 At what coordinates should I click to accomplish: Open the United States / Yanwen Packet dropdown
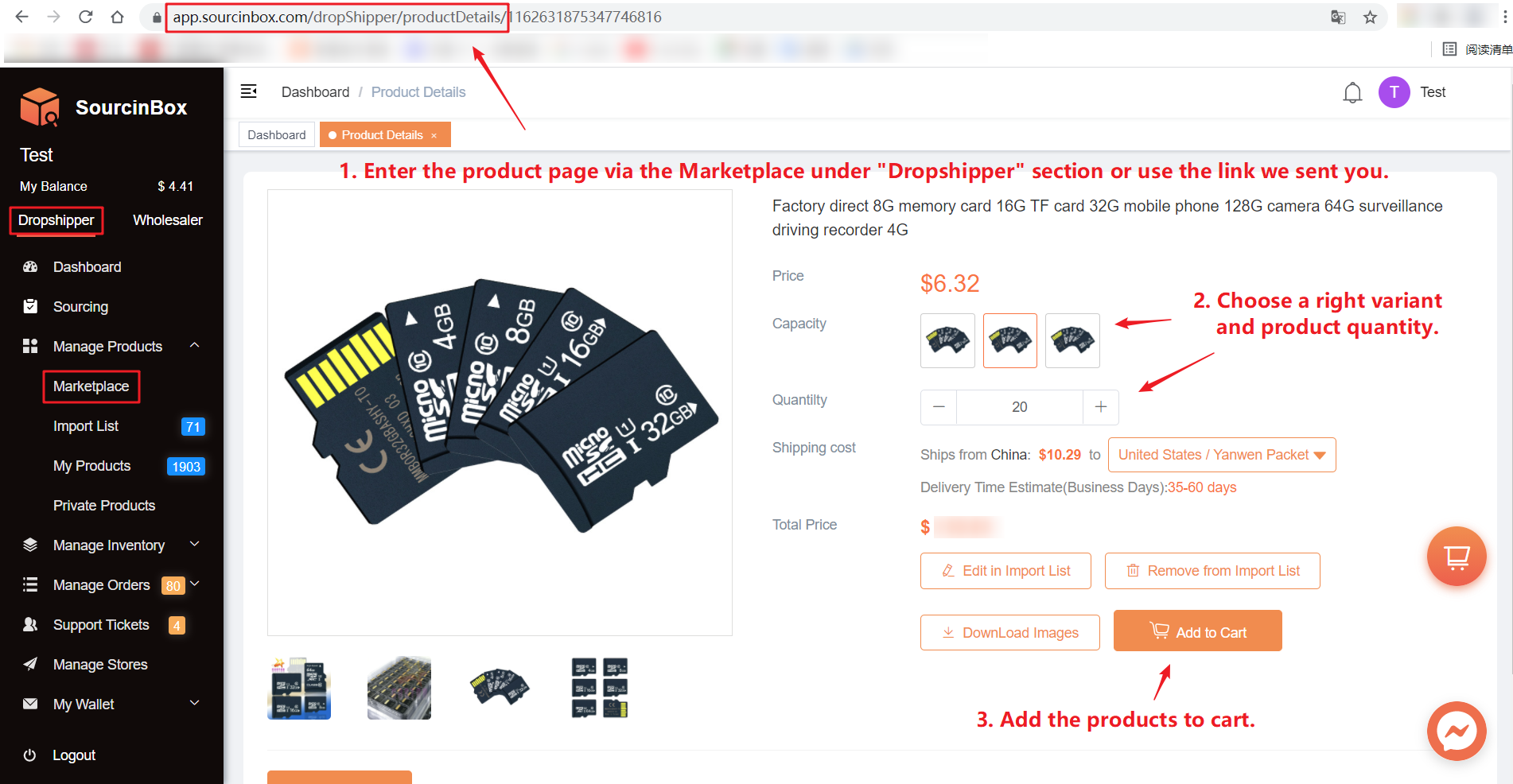[x=1221, y=455]
